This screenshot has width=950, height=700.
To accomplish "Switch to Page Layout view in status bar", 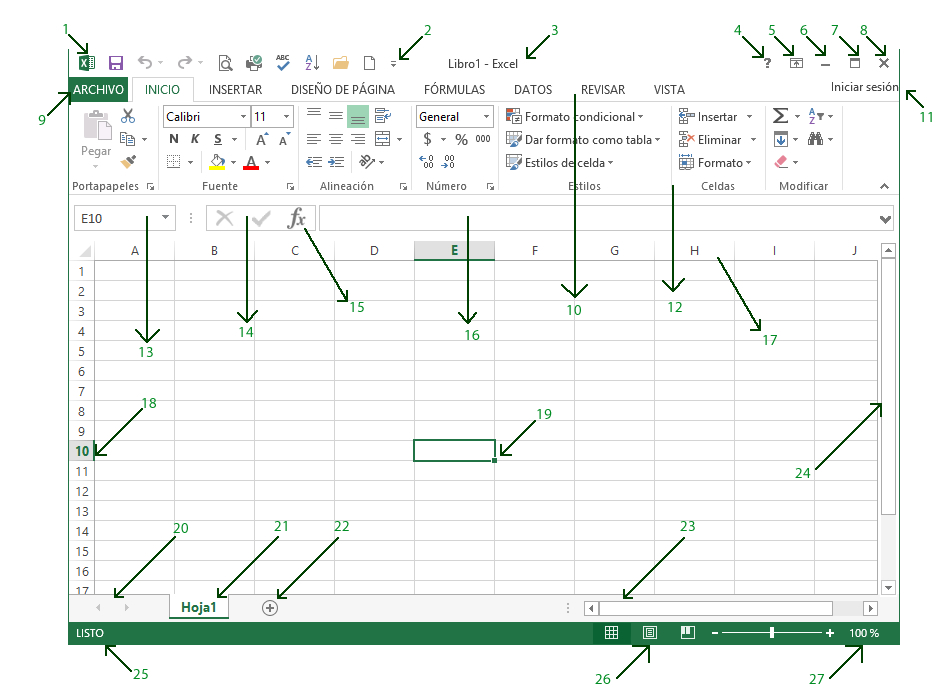I will (x=650, y=633).
